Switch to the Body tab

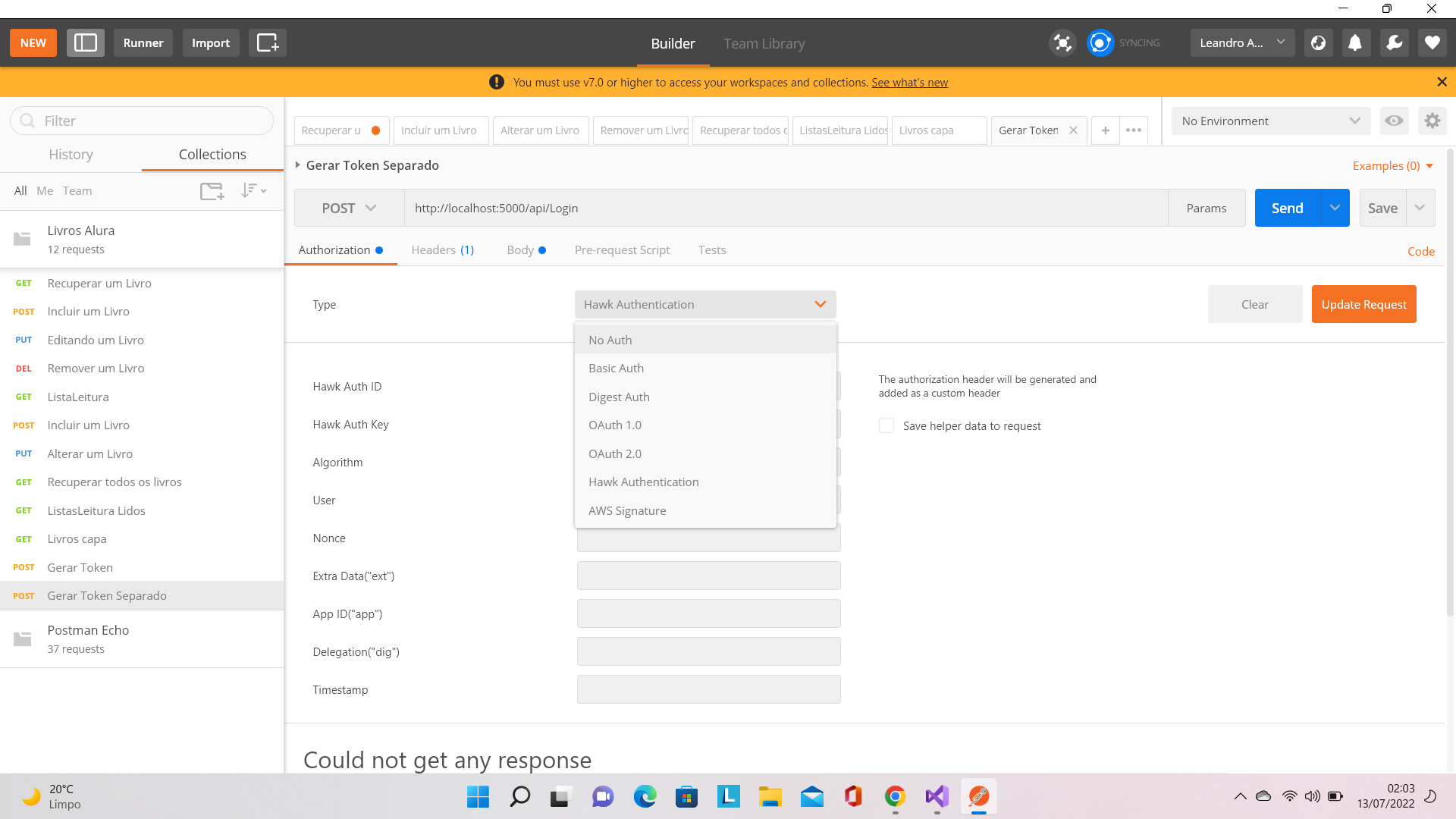coord(526,249)
